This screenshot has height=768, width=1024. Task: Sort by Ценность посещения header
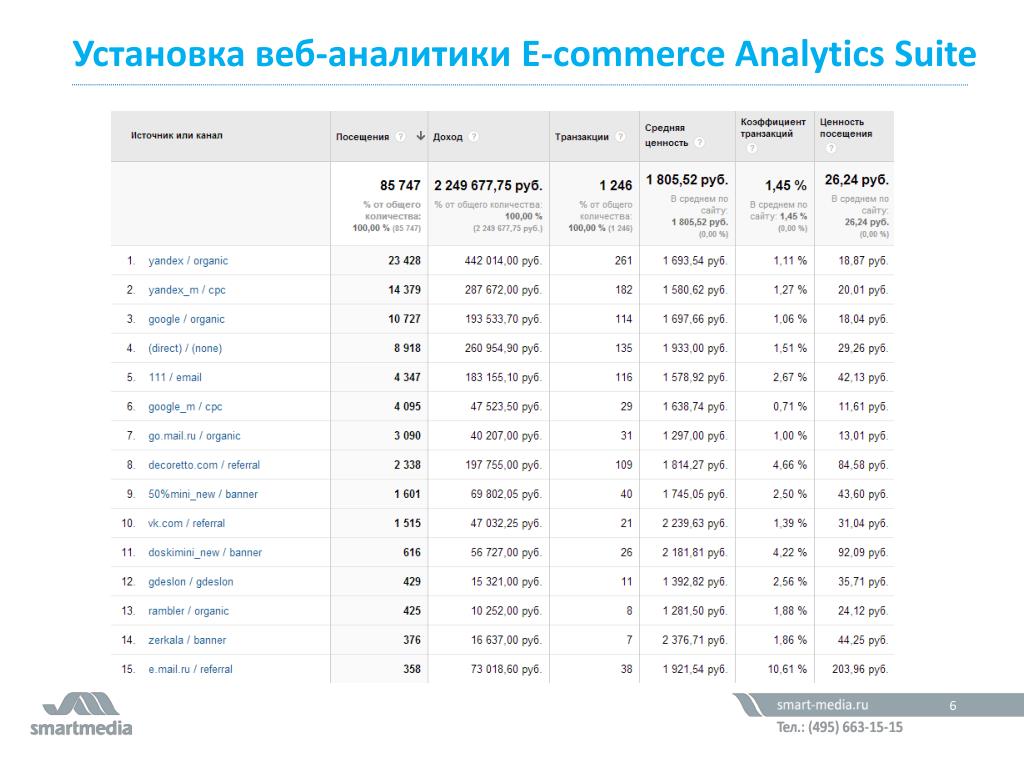pyautogui.click(x=846, y=128)
